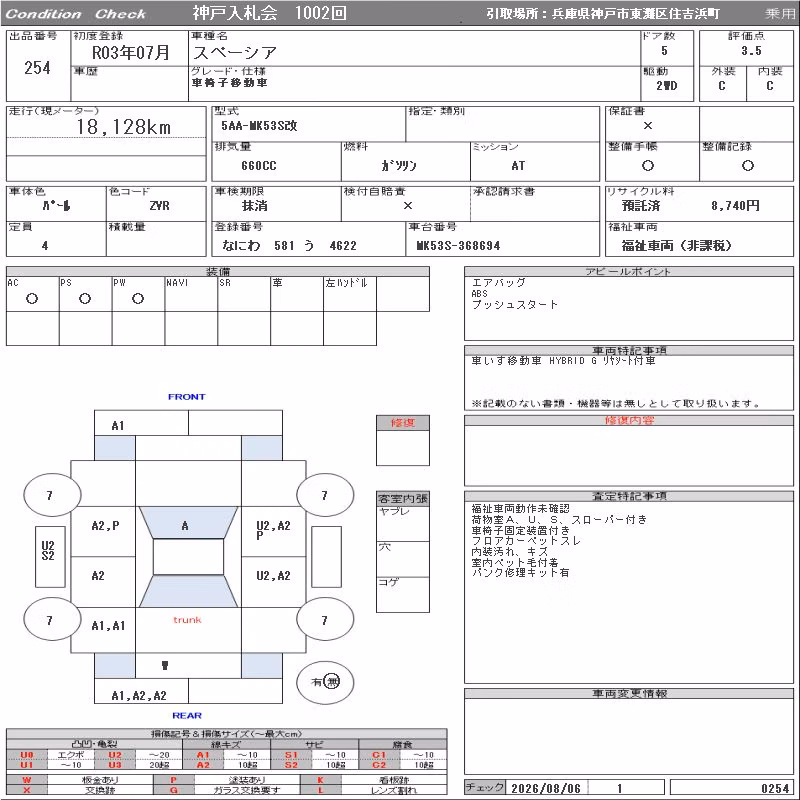Viewport: 800px width, 800px height.
Task: Select the 修復内容 section header
Action: [x=629, y=420]
